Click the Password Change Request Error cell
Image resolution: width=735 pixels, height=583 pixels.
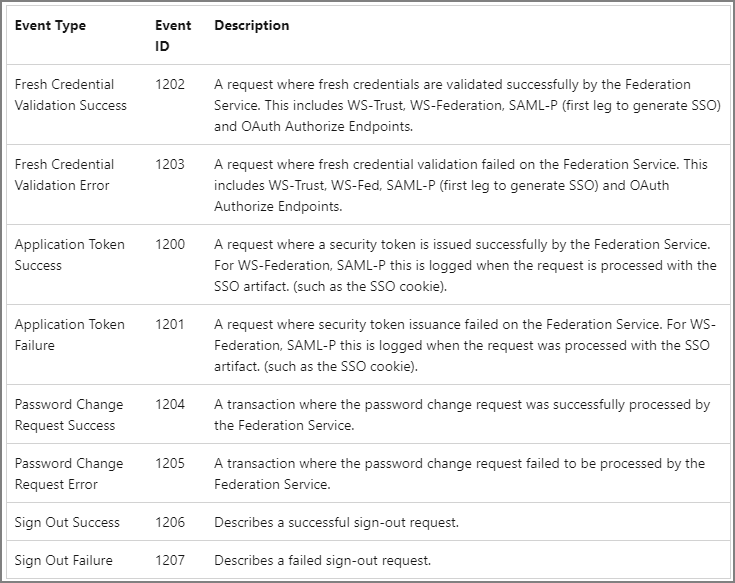(69, 474)
